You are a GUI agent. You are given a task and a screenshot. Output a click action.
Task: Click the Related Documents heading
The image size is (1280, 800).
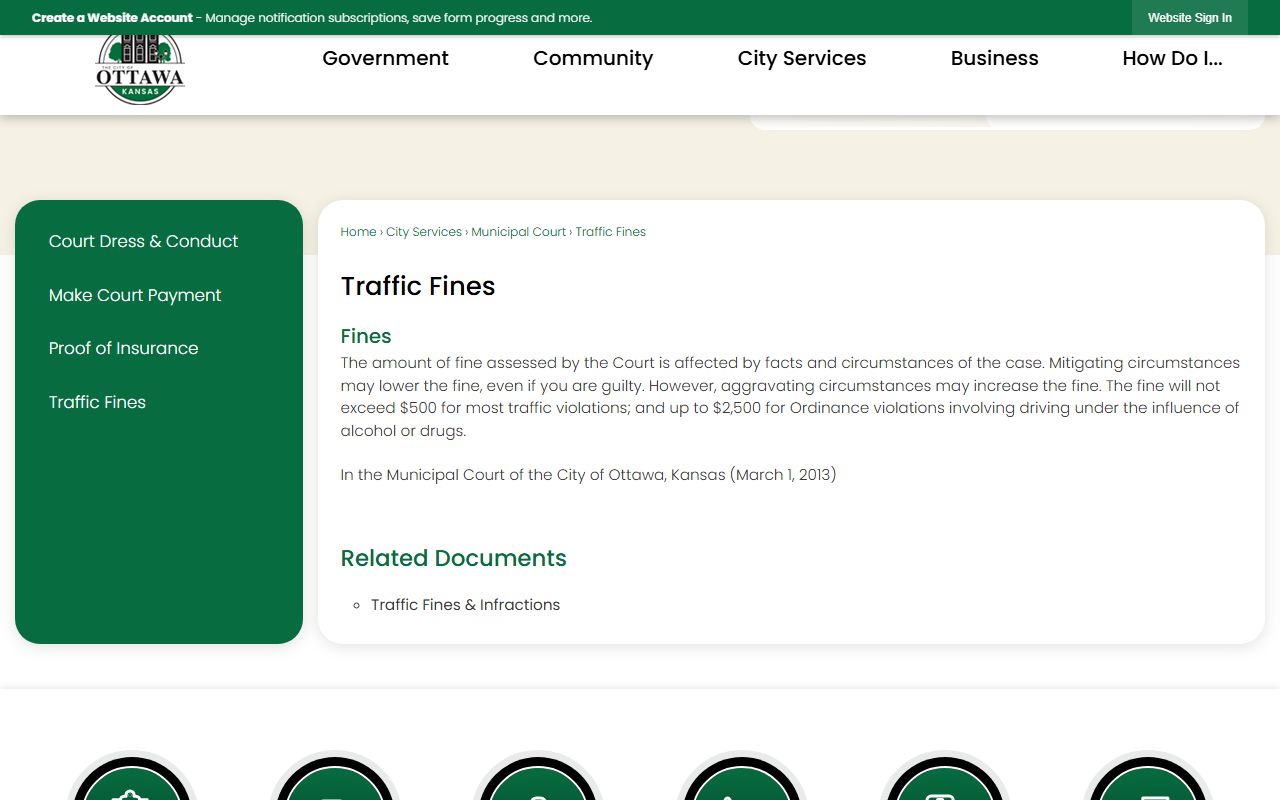pos(453,558)
